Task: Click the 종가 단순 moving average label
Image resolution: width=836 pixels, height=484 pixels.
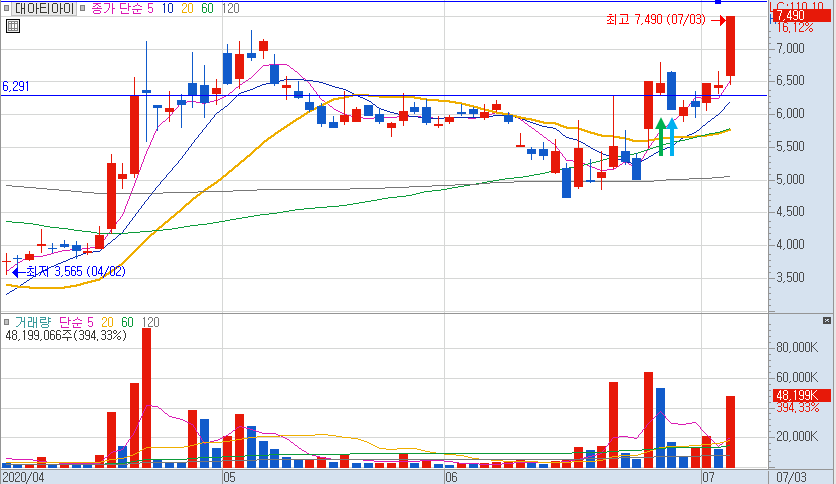Action: (x=118, y=8)
